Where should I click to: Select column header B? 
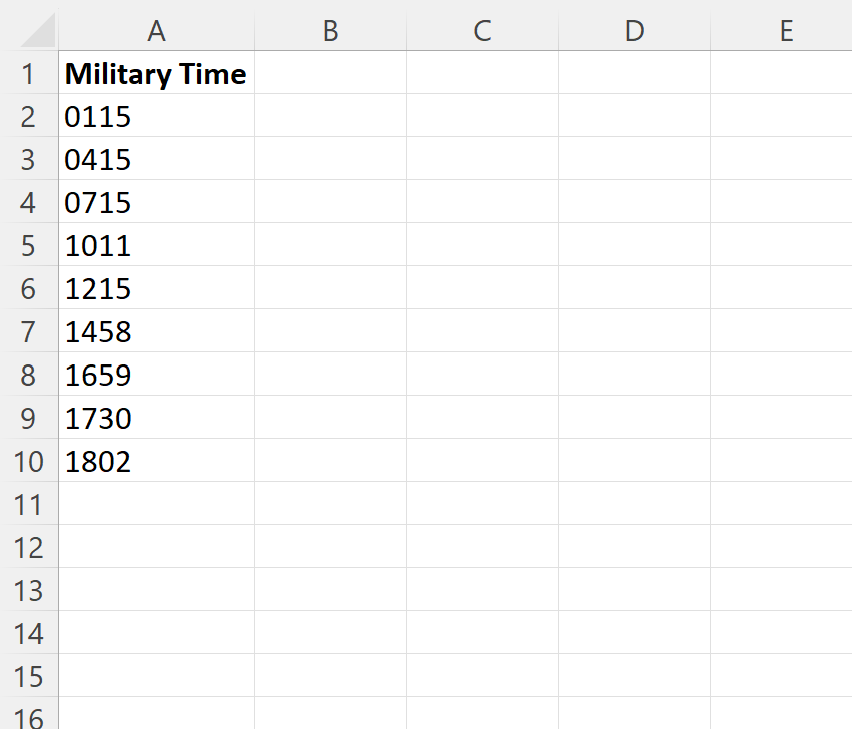[330, 31]
